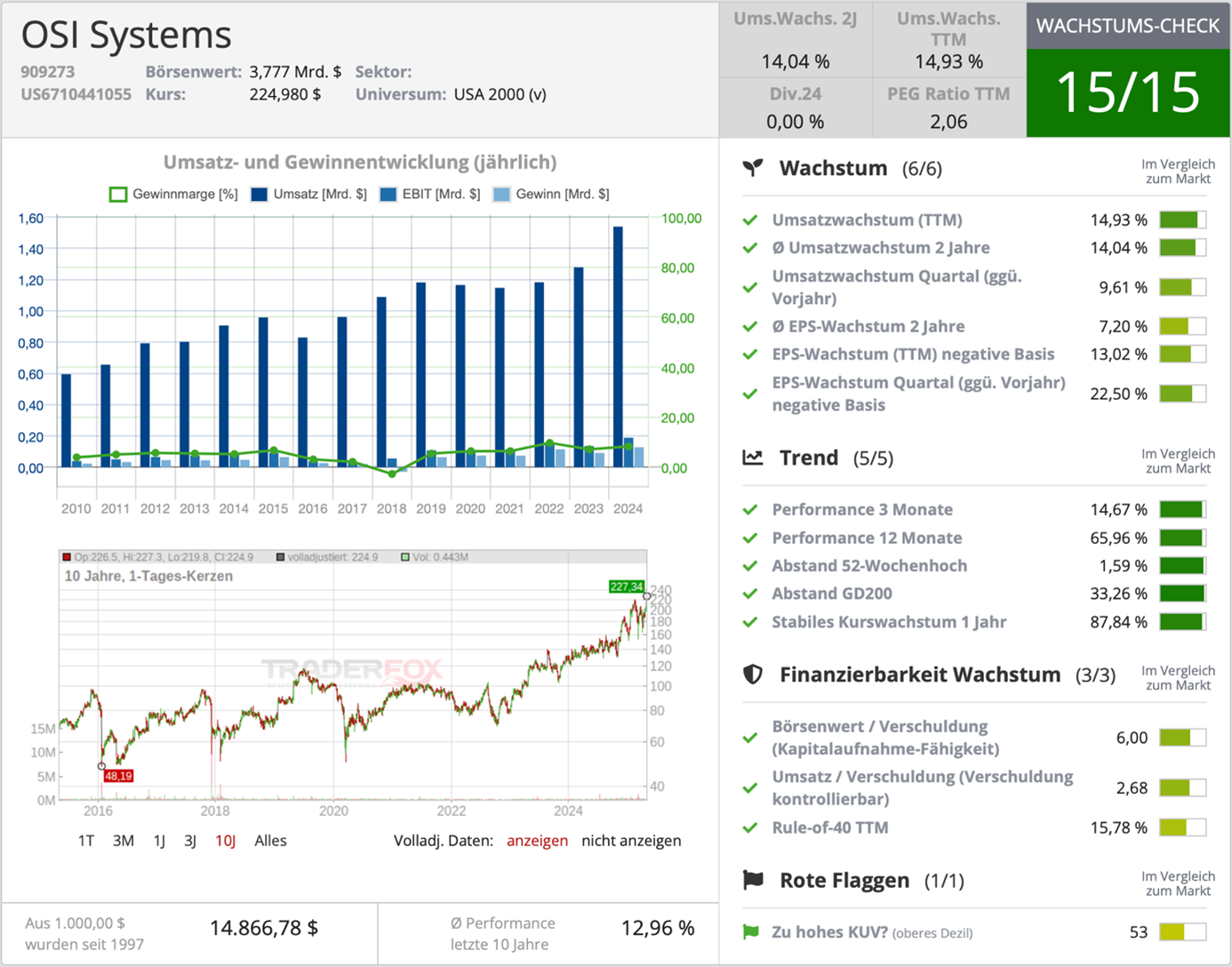1232x967 pixels.
Task: Click the Wachstum sprout icon
Action: [753, 167]
